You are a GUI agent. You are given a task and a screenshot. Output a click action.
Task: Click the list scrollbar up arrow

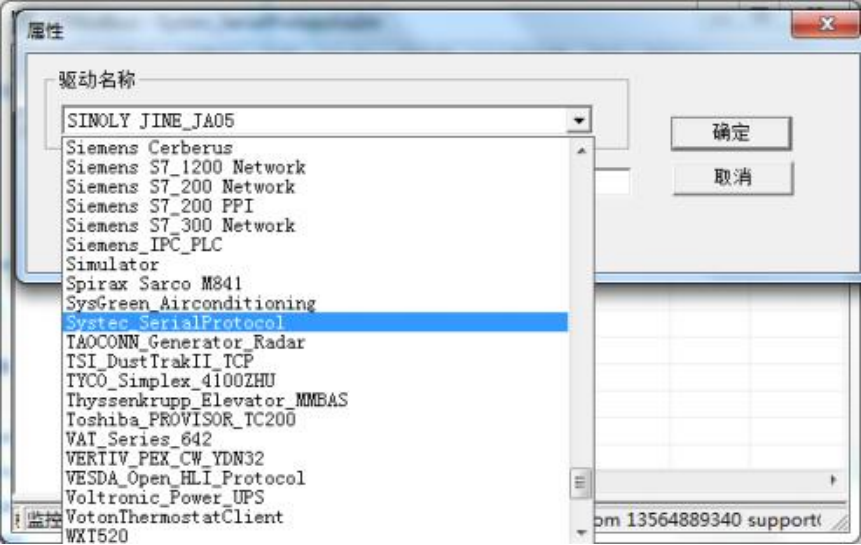581,150
